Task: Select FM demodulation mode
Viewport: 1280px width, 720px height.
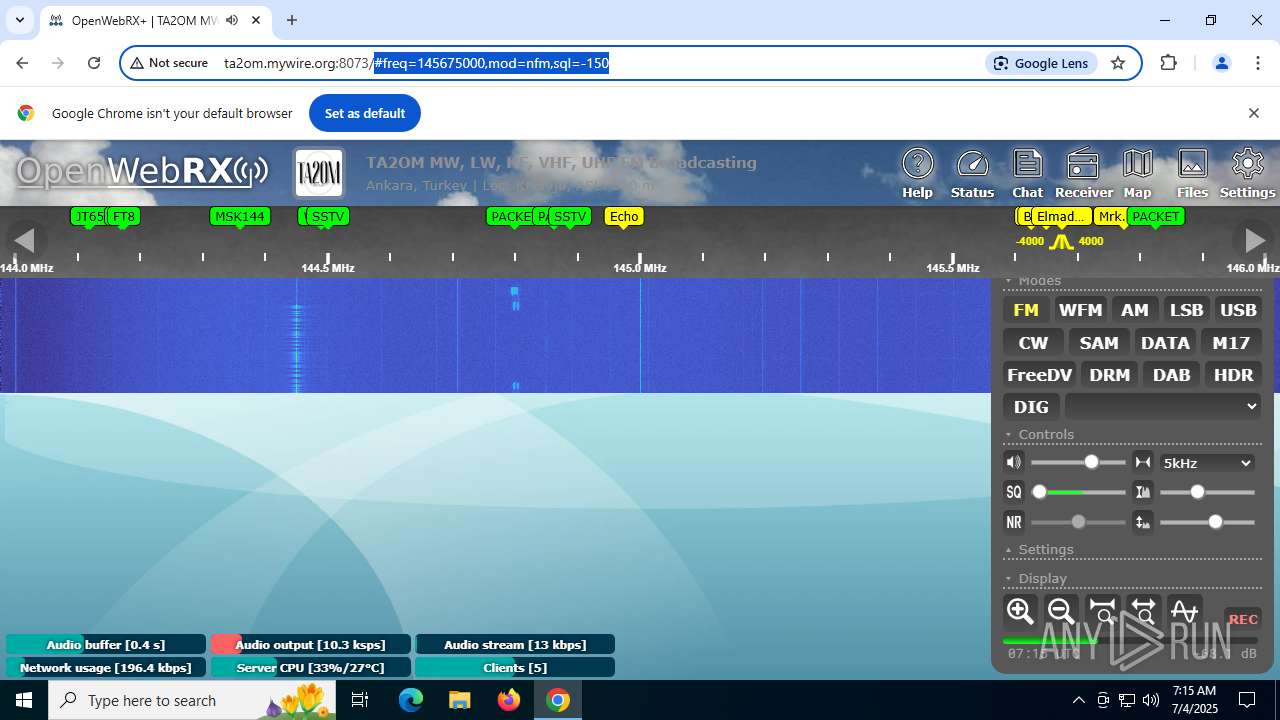Action: [1026, 310]
